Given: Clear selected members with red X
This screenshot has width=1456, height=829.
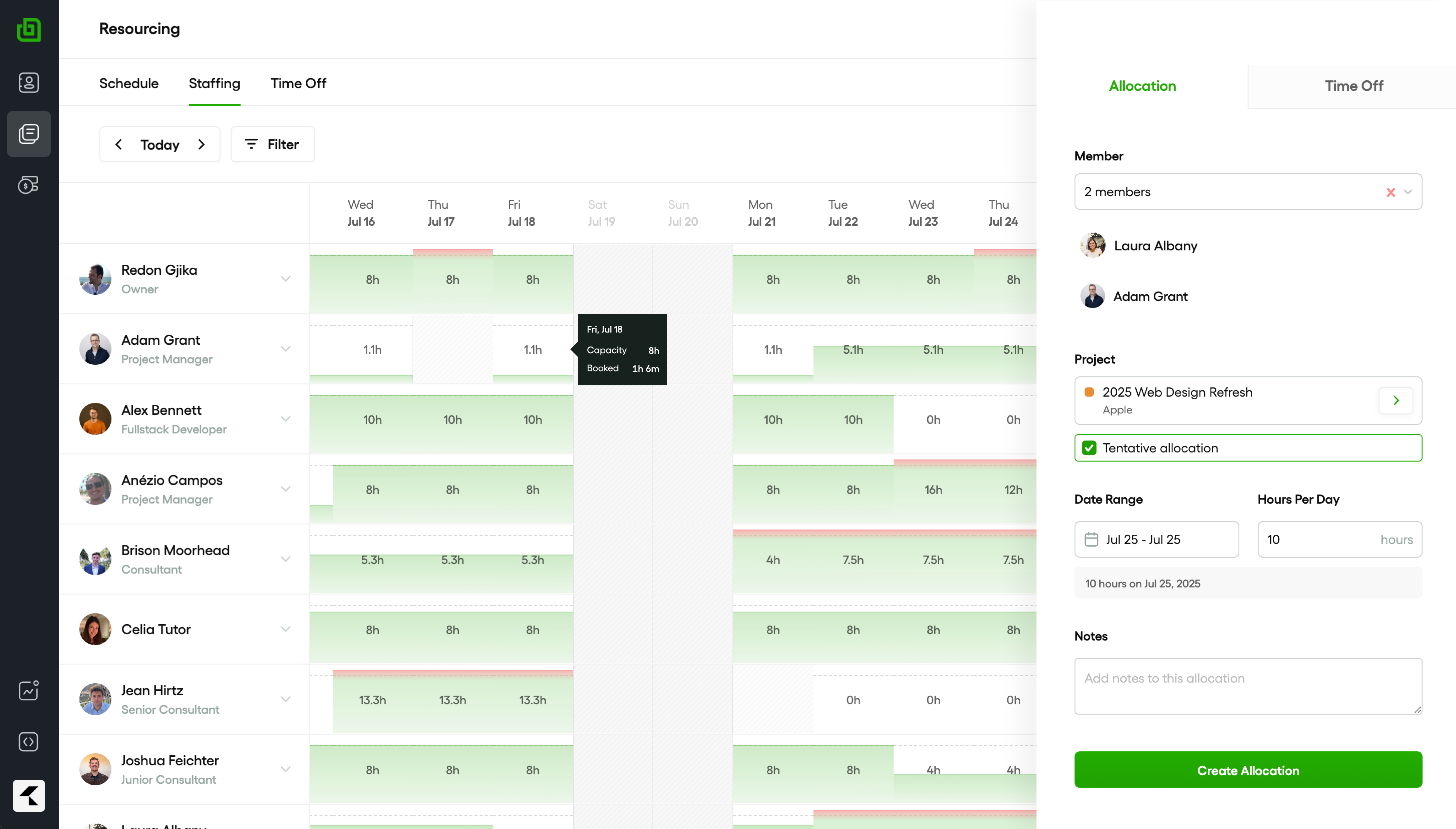Looking at the screenshot, I should pos(1390,192).
